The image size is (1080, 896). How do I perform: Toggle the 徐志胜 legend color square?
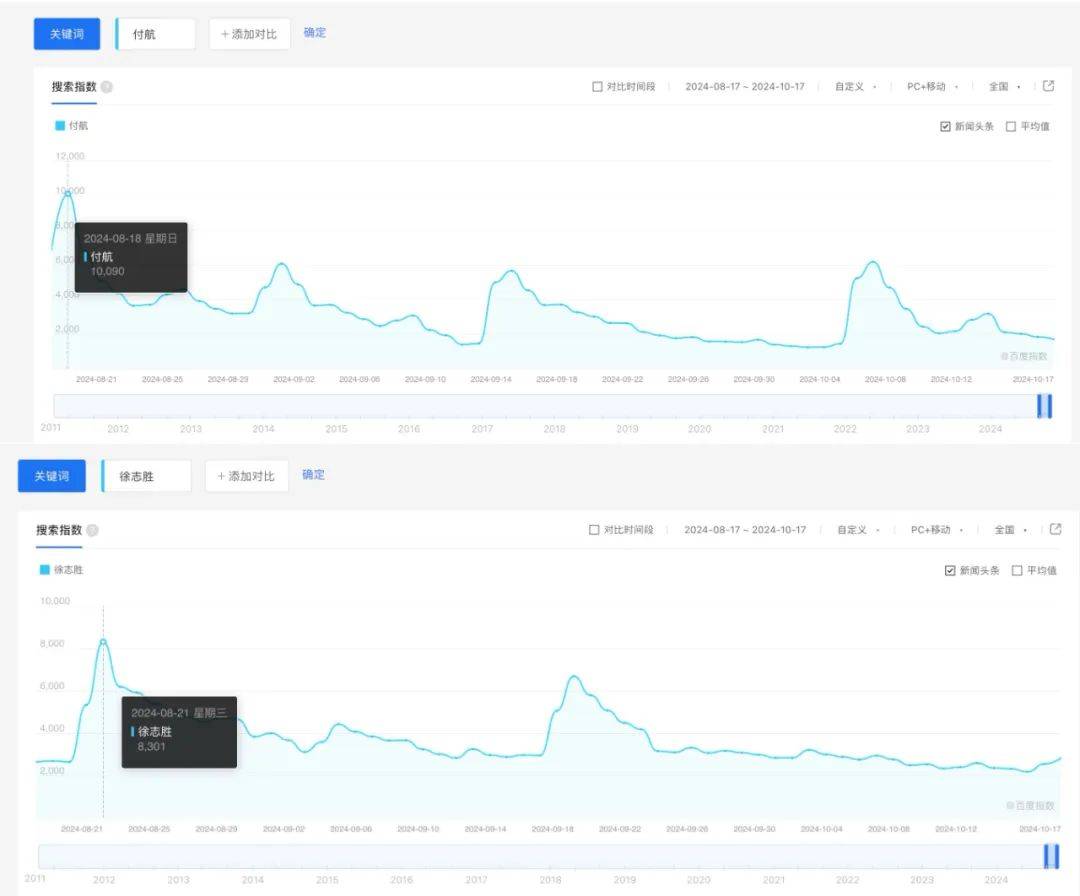tap(45, 570)
